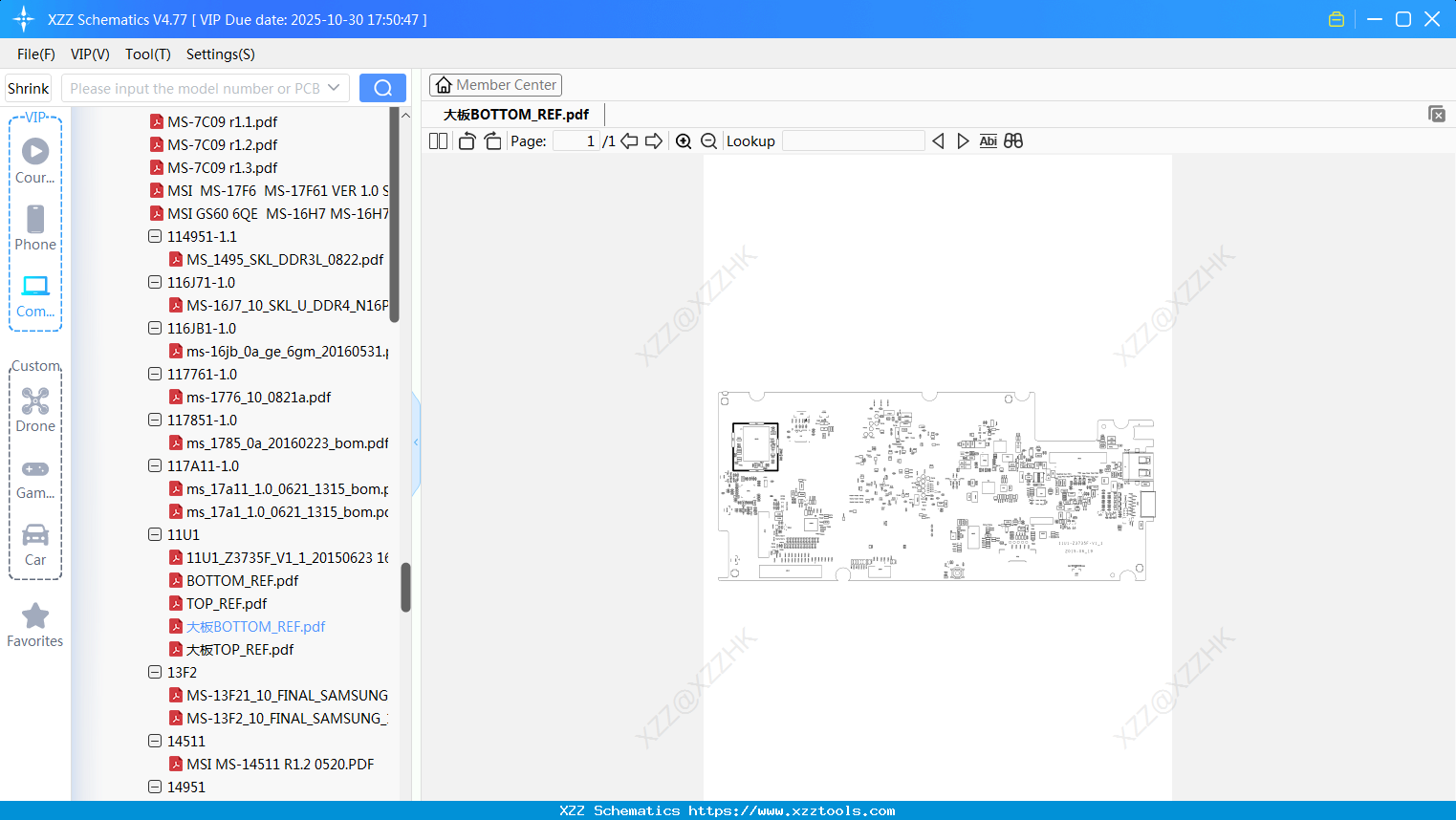1456x820 pixels.
Task: Collapse the 117761-1.0 folder
Action: tap(155, 374)
